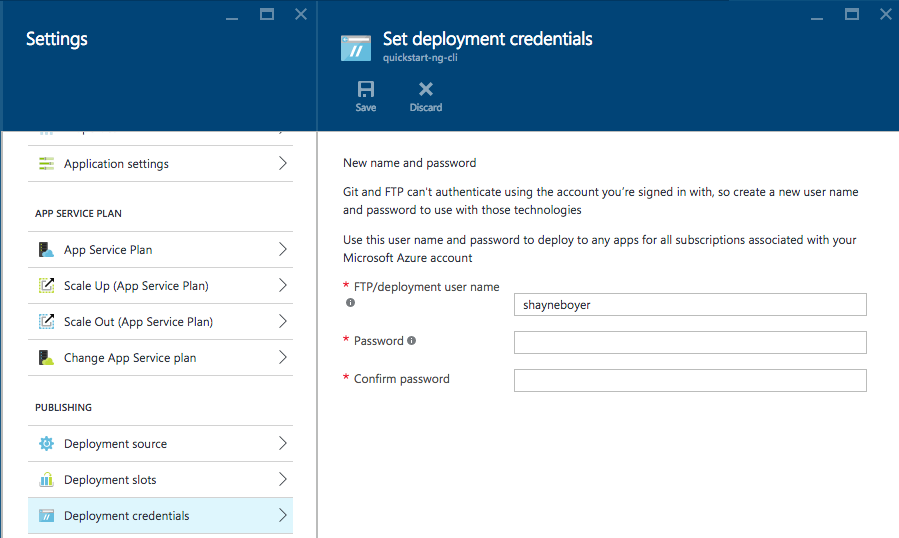The image size is (899, 538).
Task: Click the info icon beside Password label
Action: click(x=412, y=341)
